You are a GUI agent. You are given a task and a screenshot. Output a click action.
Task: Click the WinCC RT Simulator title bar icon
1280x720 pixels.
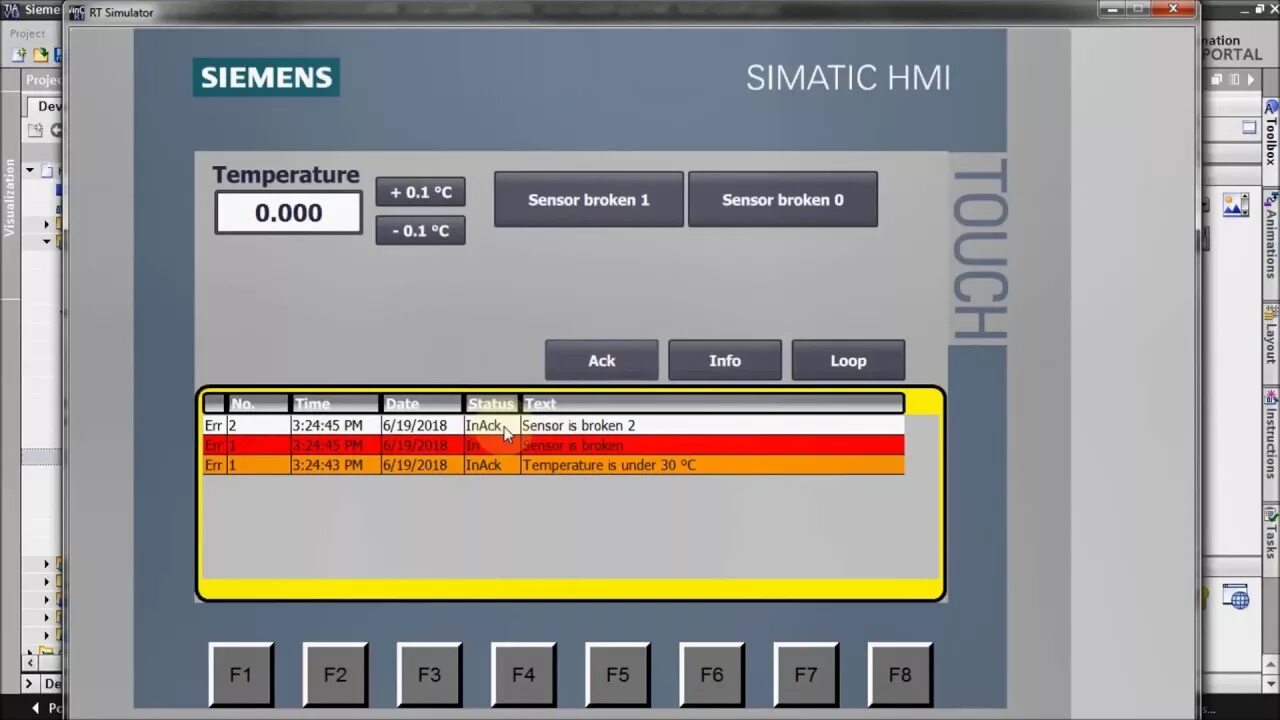(x=77, y=12)
